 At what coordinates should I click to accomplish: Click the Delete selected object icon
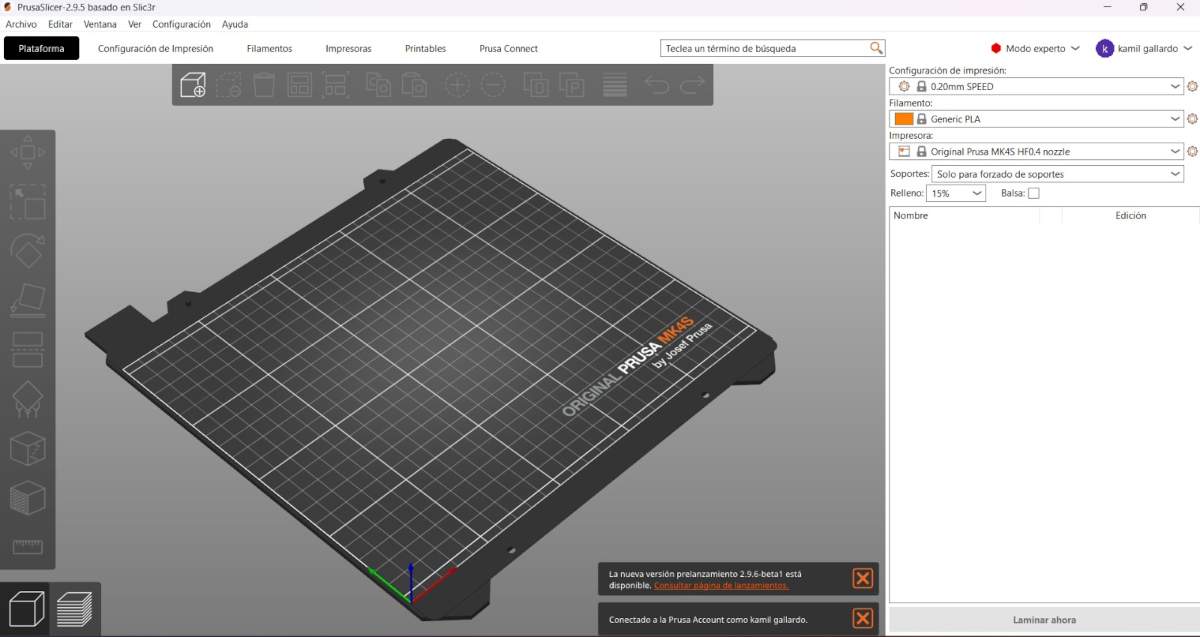pyautogui.click(x=229, y=85)
